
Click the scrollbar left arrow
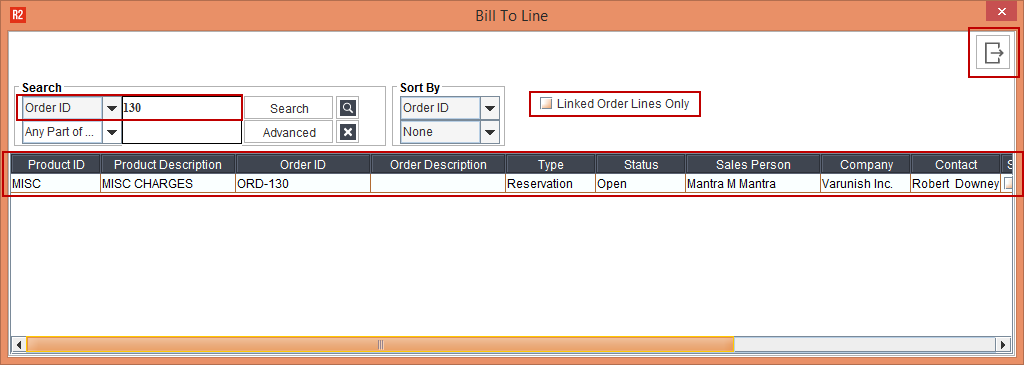tap(18, 344)
